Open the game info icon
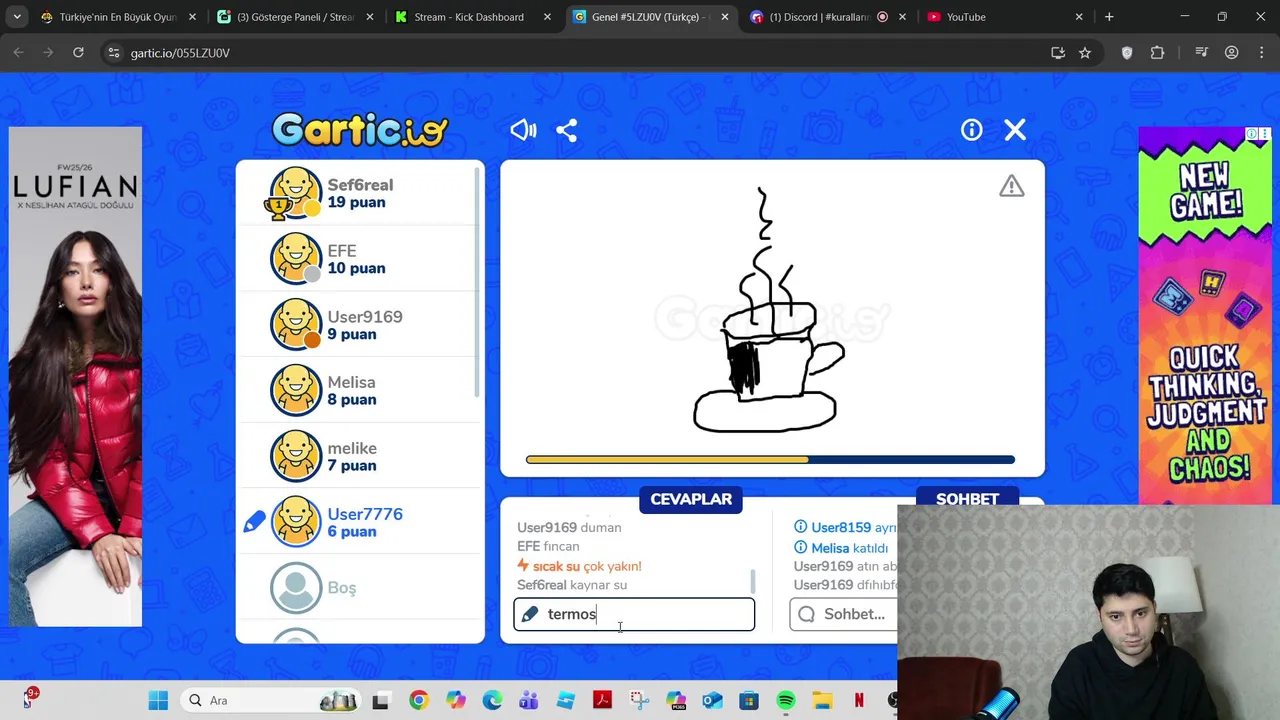1280x720 pixels. coord(972,130)
